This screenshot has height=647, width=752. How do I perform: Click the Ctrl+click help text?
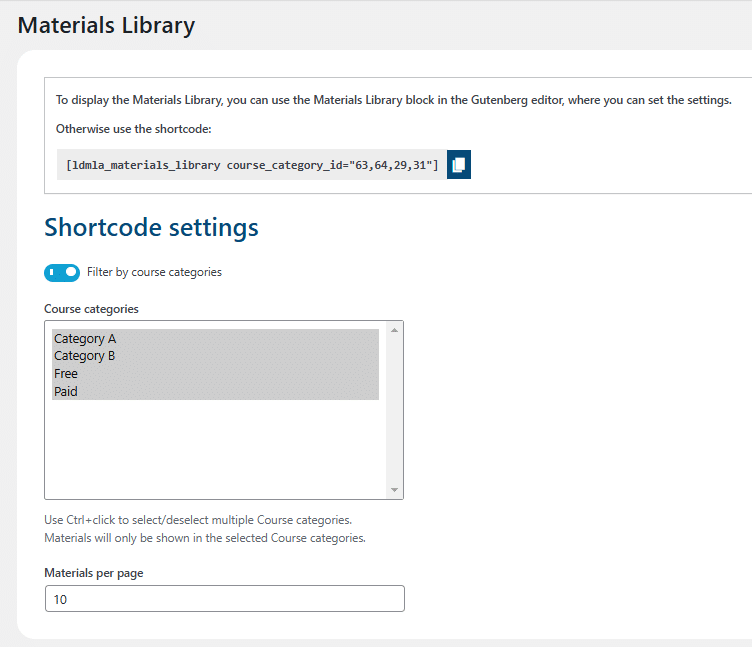point(198,520)
